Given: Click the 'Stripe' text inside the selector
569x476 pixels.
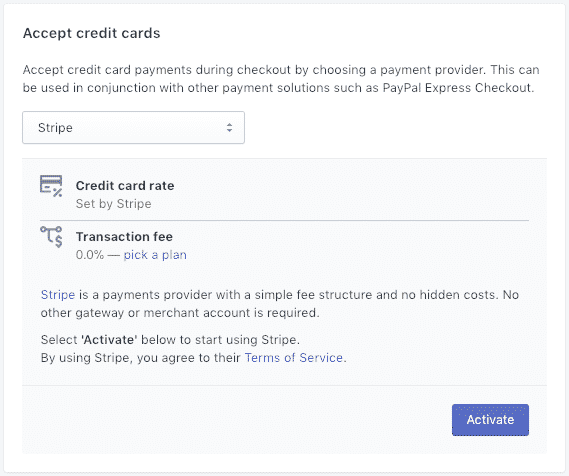Looking at the screenshot, I should coord(55,128).
